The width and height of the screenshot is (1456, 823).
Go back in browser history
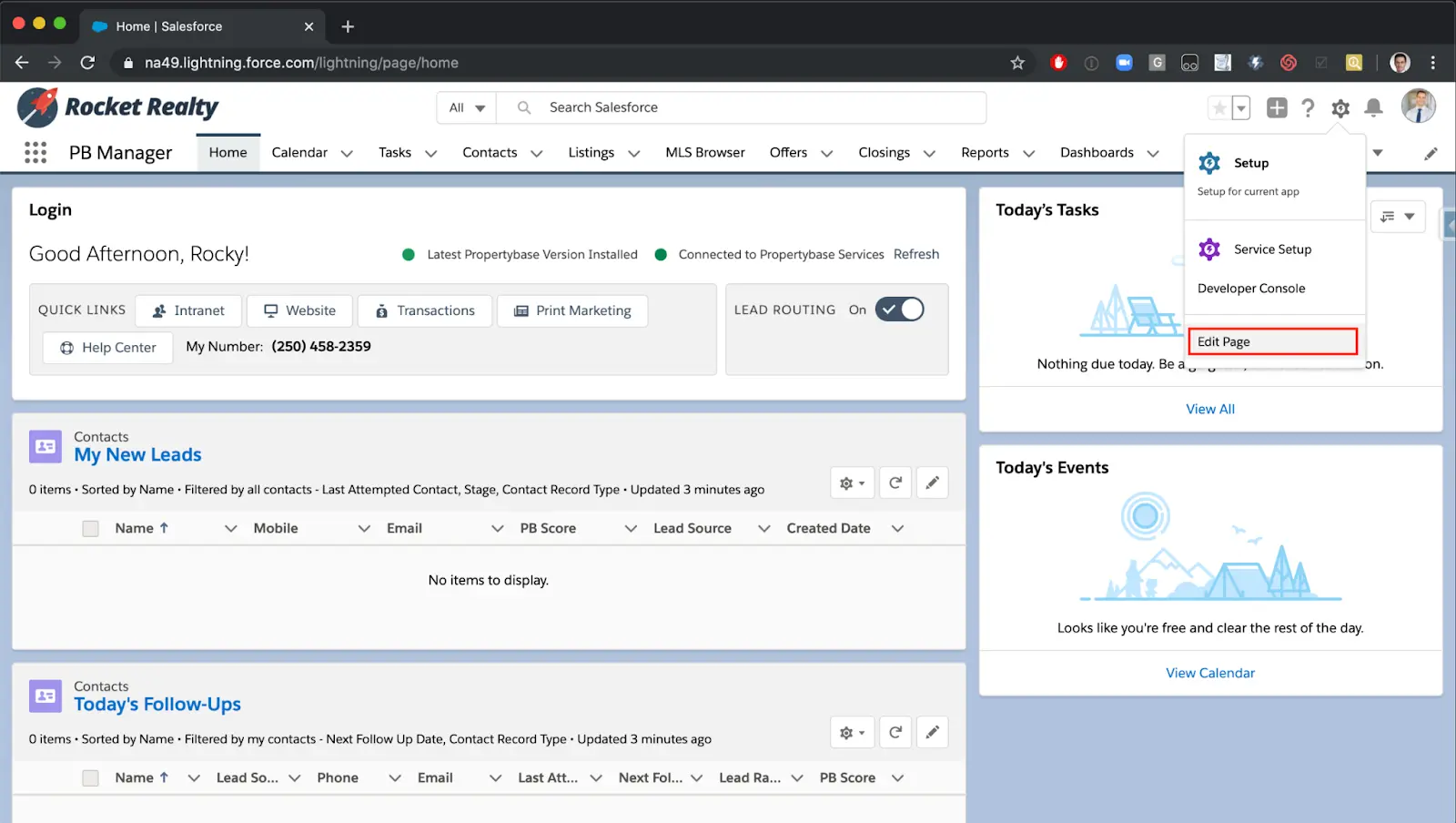pyautogui.click(x=22, y=63)
